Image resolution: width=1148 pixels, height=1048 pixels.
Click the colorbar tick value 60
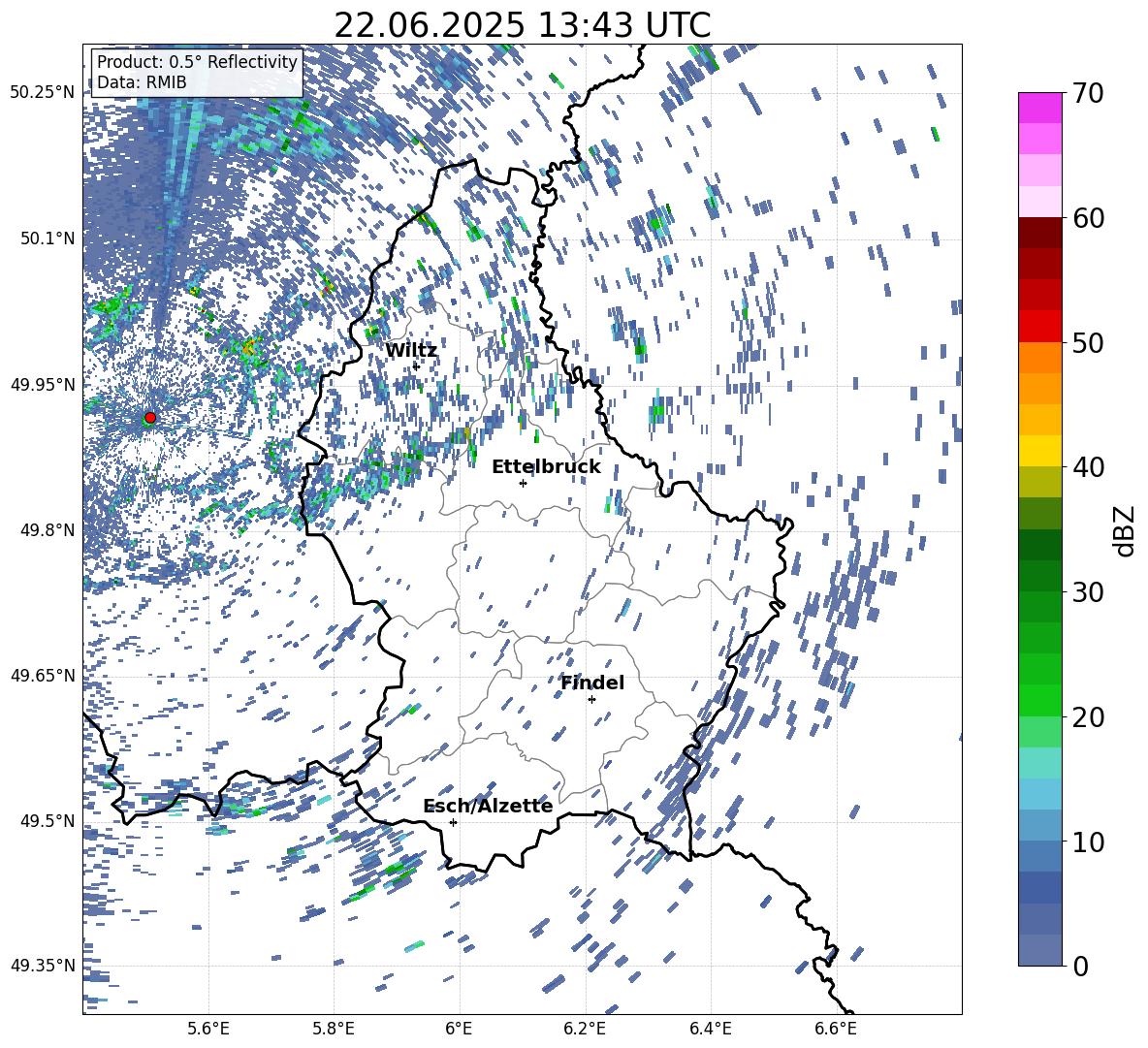click(x=1088, y=218)
